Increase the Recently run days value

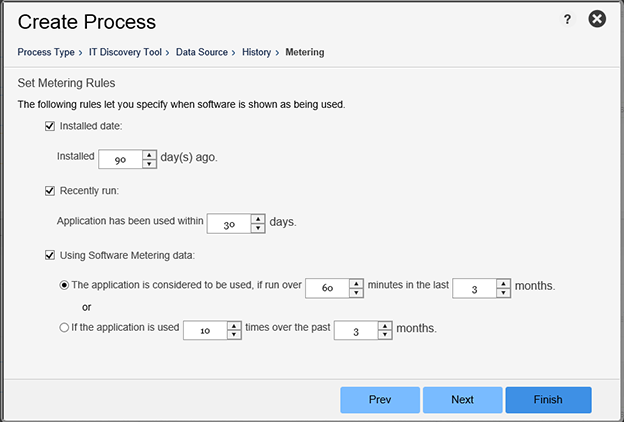pos(257,220)
